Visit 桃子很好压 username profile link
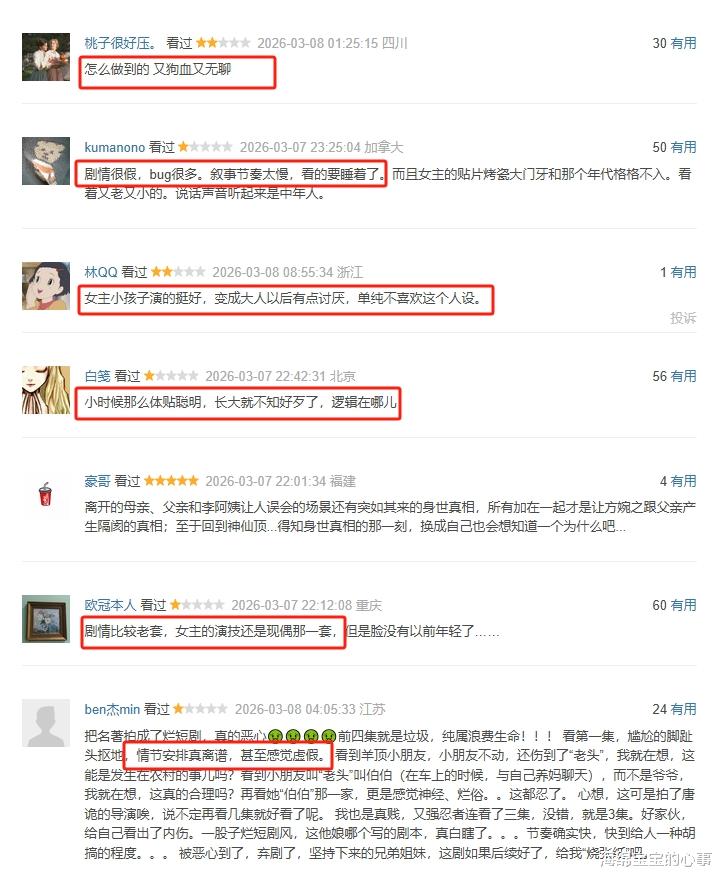 [120, 43]
